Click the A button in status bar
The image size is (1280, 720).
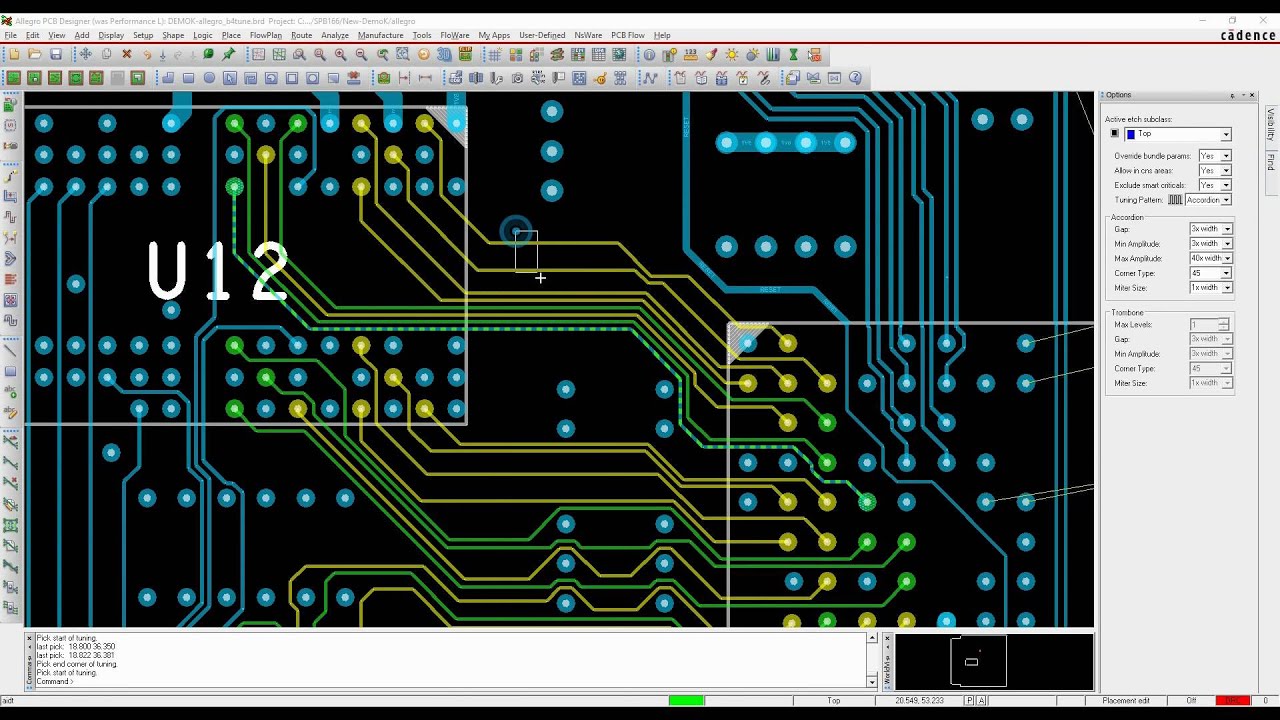point(981,700)
